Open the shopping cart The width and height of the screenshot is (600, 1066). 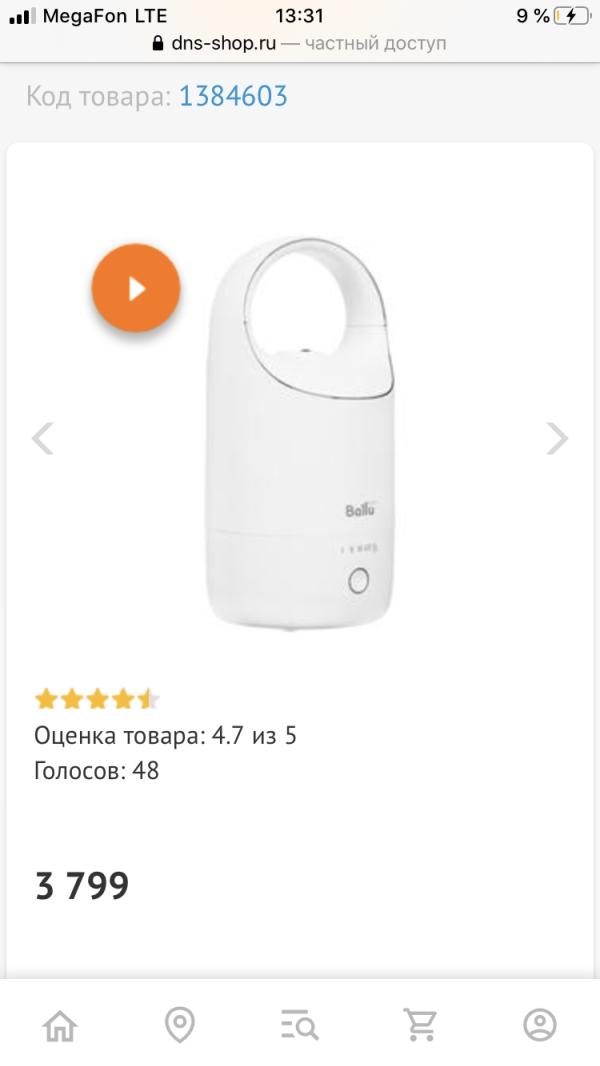419,1025
